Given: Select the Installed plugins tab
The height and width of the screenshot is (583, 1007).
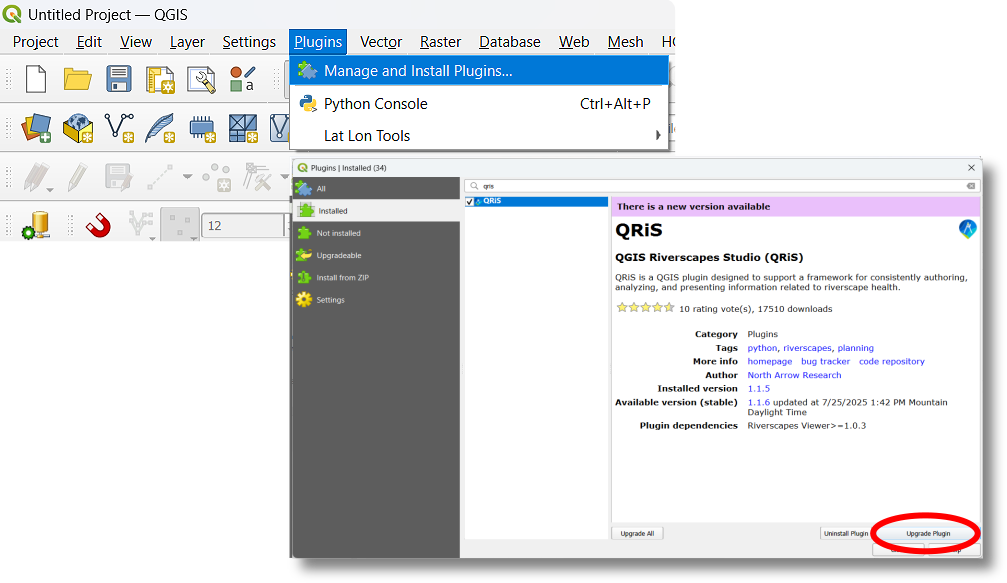Looking at the screenshot, I should (x=376, y=211).
